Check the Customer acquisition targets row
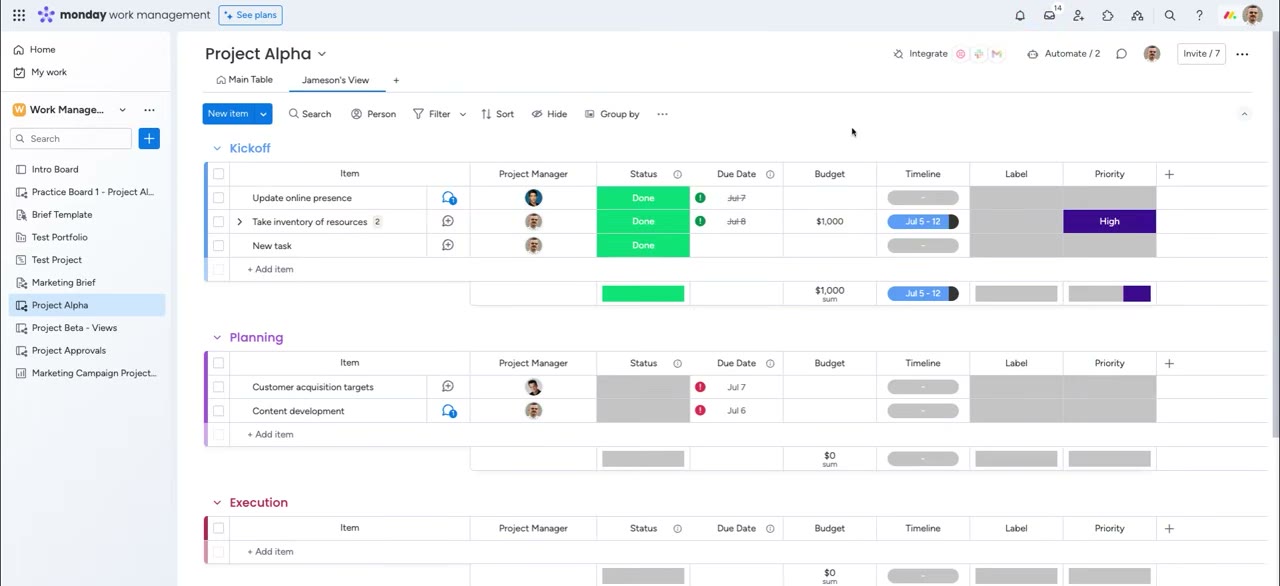1280x586 pixels. pos(218,387)
